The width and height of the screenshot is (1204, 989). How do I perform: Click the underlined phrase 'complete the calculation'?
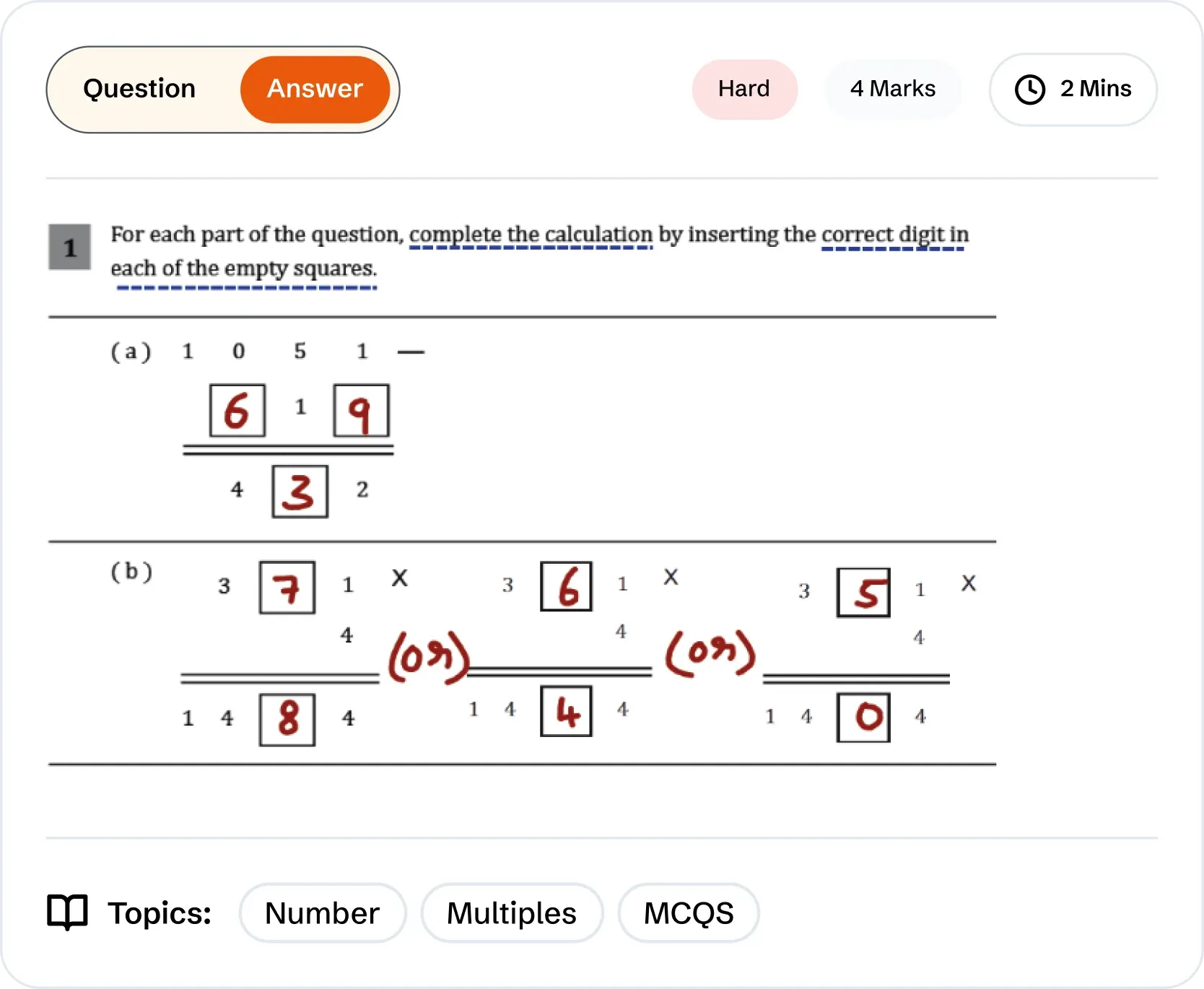(x=531, y=235)
